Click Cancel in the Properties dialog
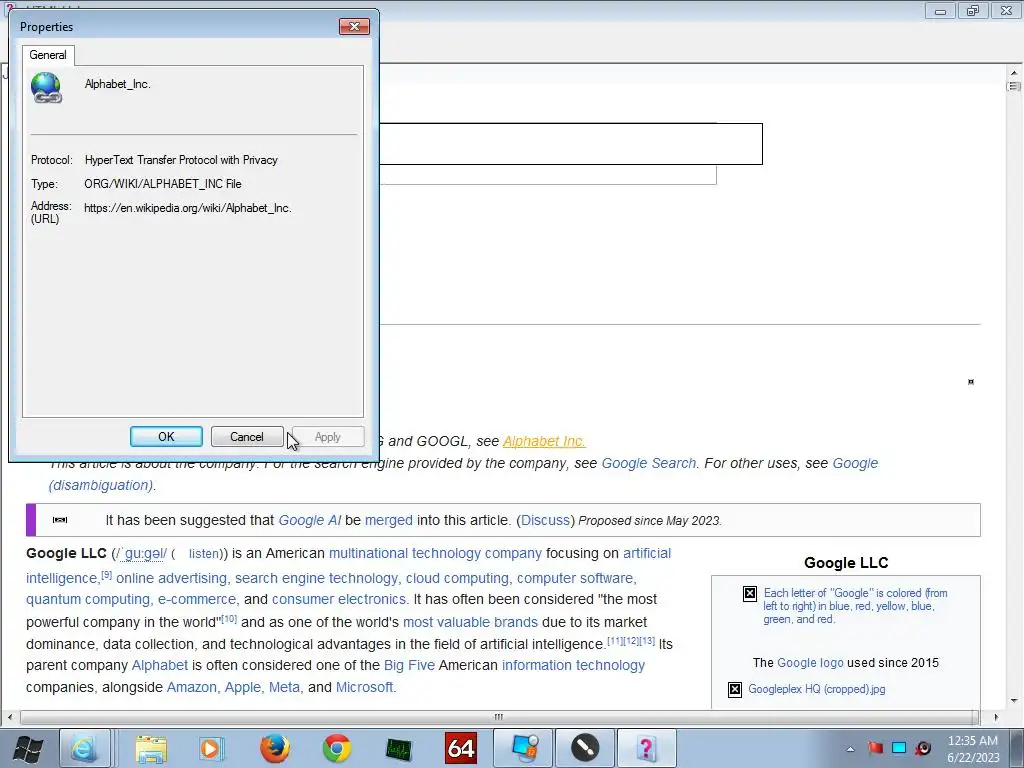Screen dimensions: 1024x768 [247, 436]
